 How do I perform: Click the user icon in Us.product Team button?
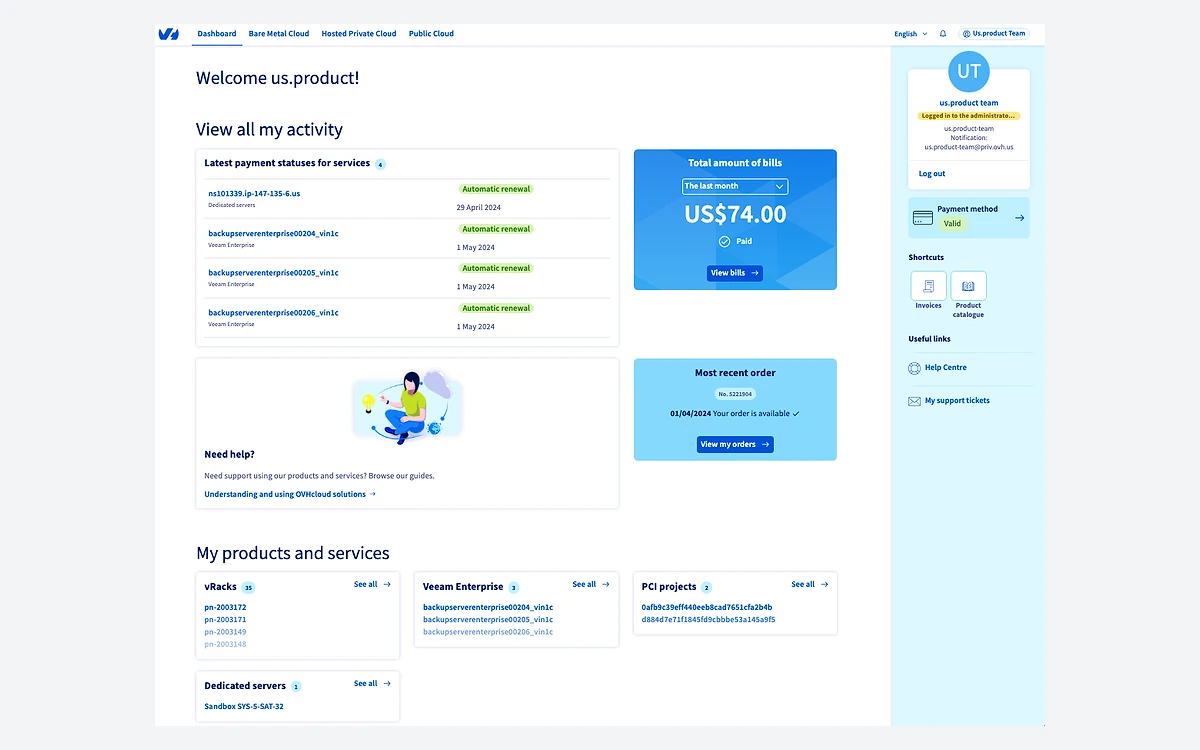pyautogui.click(x=967, y=34)
